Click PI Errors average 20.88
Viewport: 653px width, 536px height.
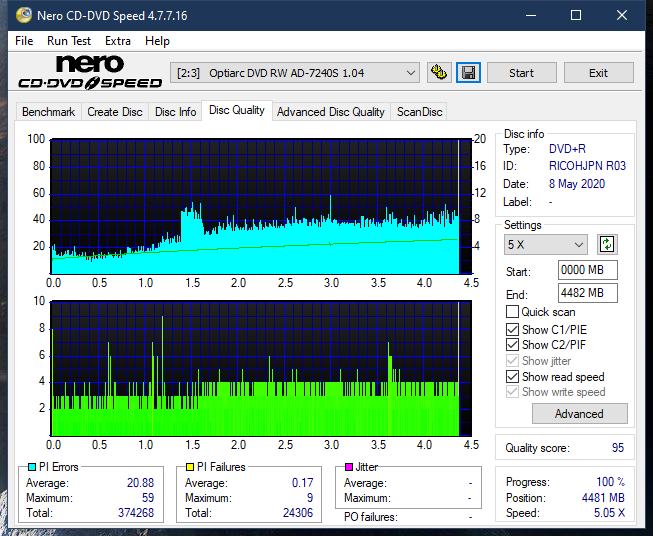point(140,483)
